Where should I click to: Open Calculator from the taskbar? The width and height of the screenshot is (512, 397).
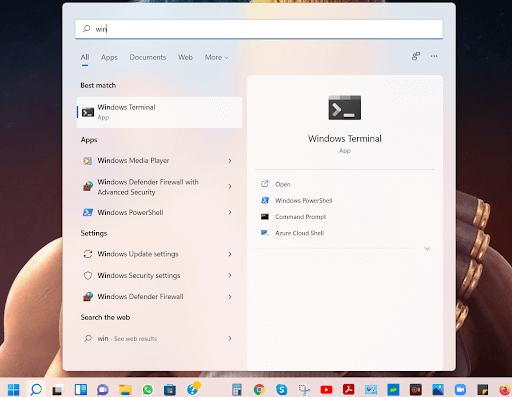(x=237, y=389)
